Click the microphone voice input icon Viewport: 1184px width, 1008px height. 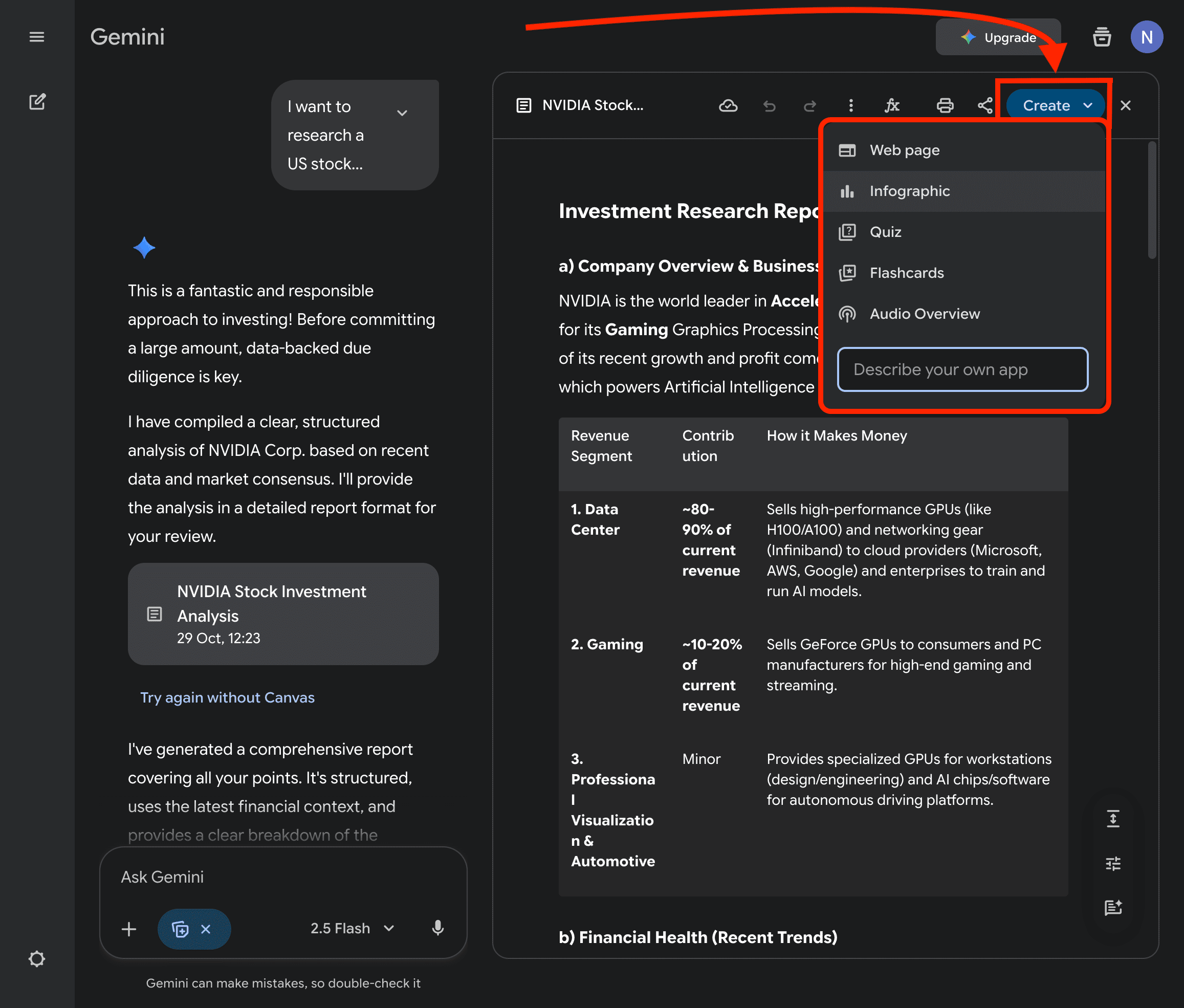click(437, 928)
